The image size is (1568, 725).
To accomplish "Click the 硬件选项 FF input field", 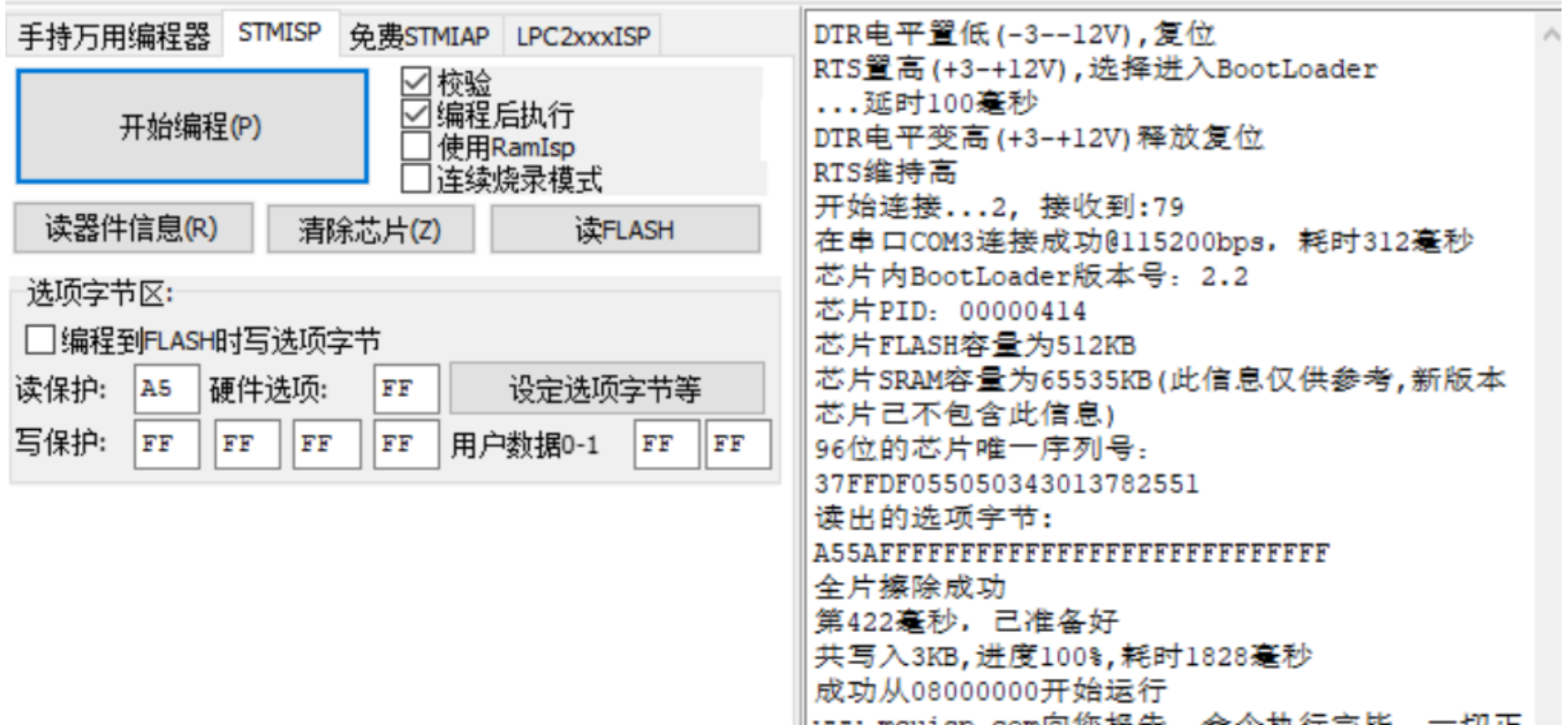I will [x=406, y=389].
